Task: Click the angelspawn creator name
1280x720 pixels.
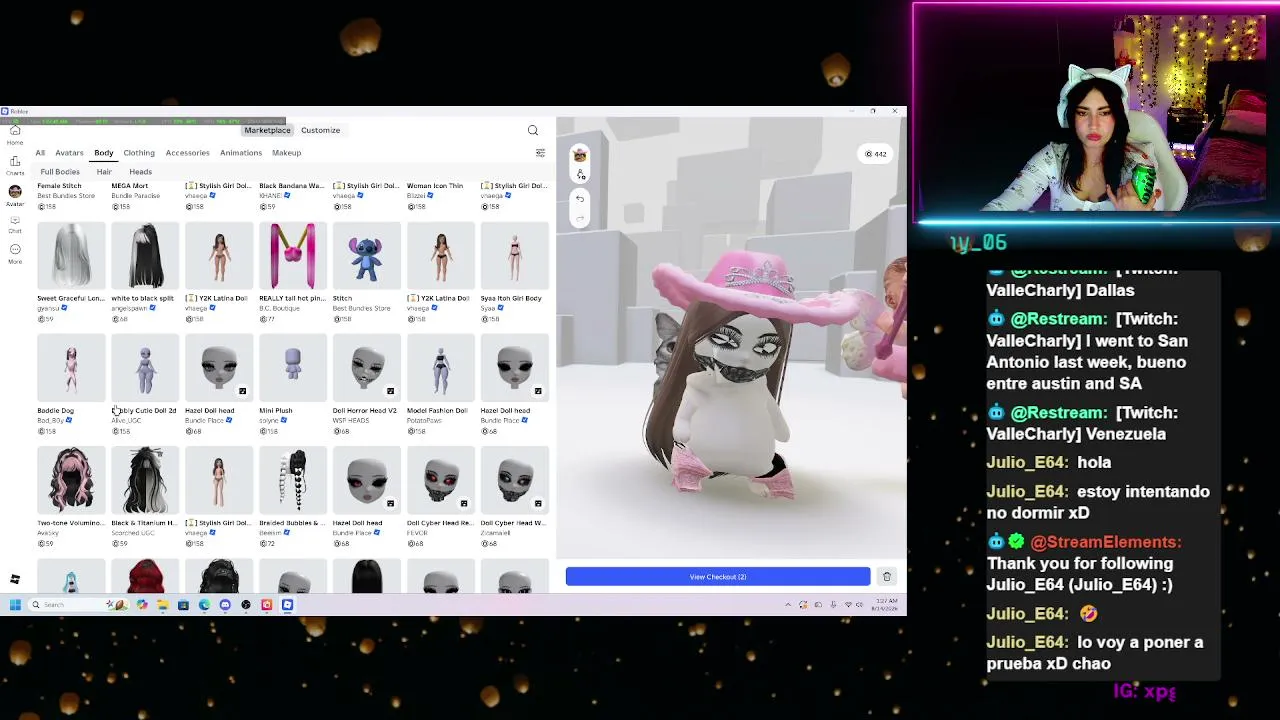Action: (x=129, y=308)
